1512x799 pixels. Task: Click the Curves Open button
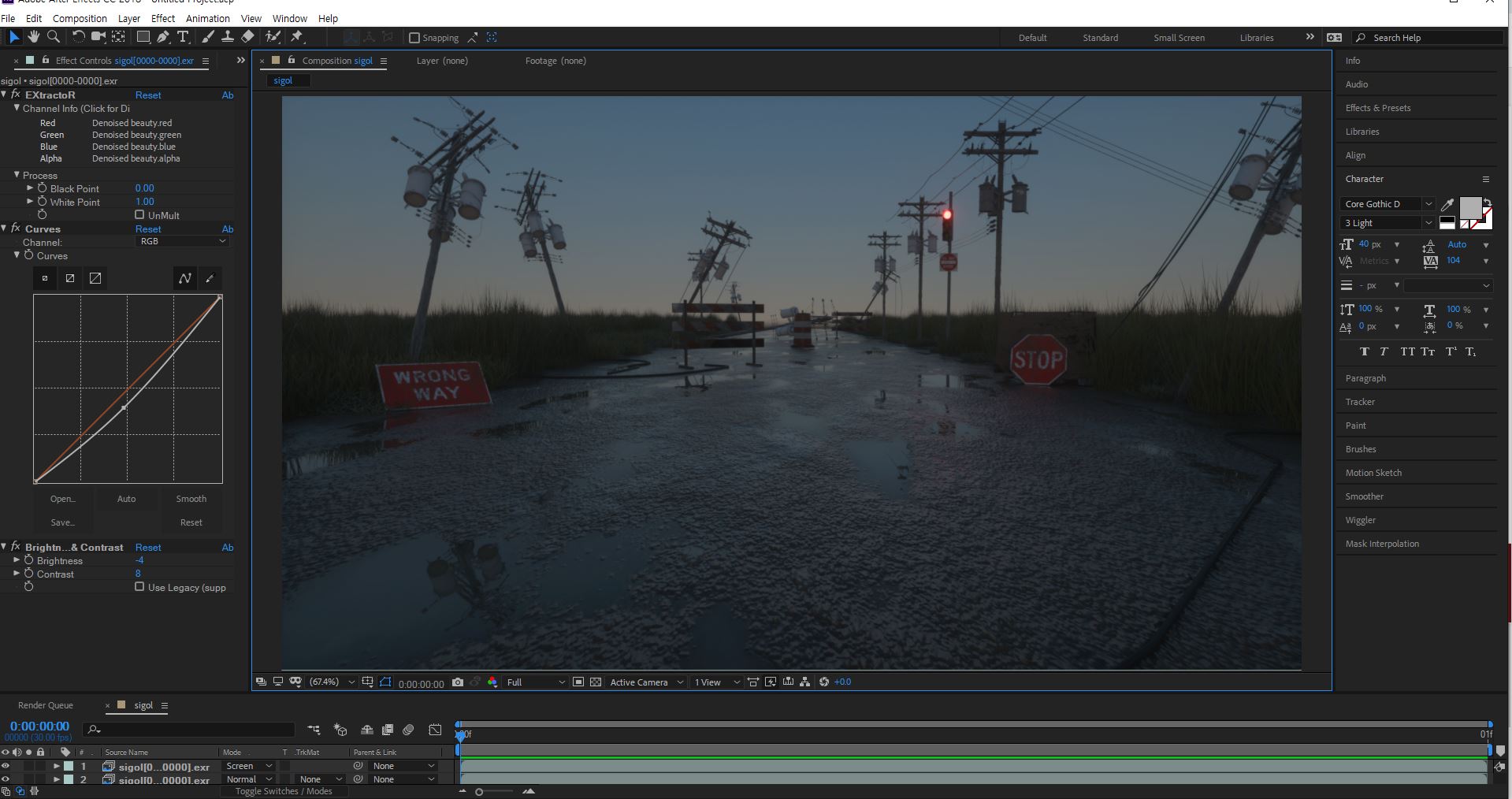point(63,499)
